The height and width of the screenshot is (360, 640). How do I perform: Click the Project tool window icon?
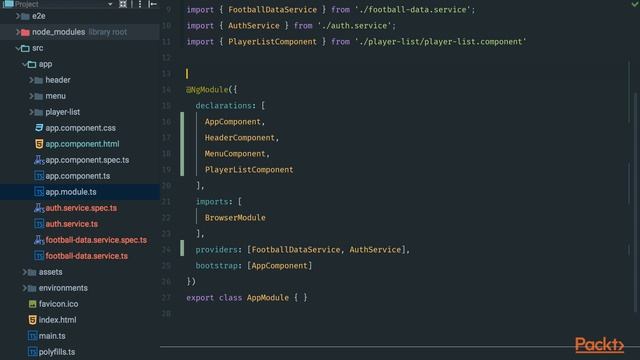pyautogui.click(x=8, y=4)
